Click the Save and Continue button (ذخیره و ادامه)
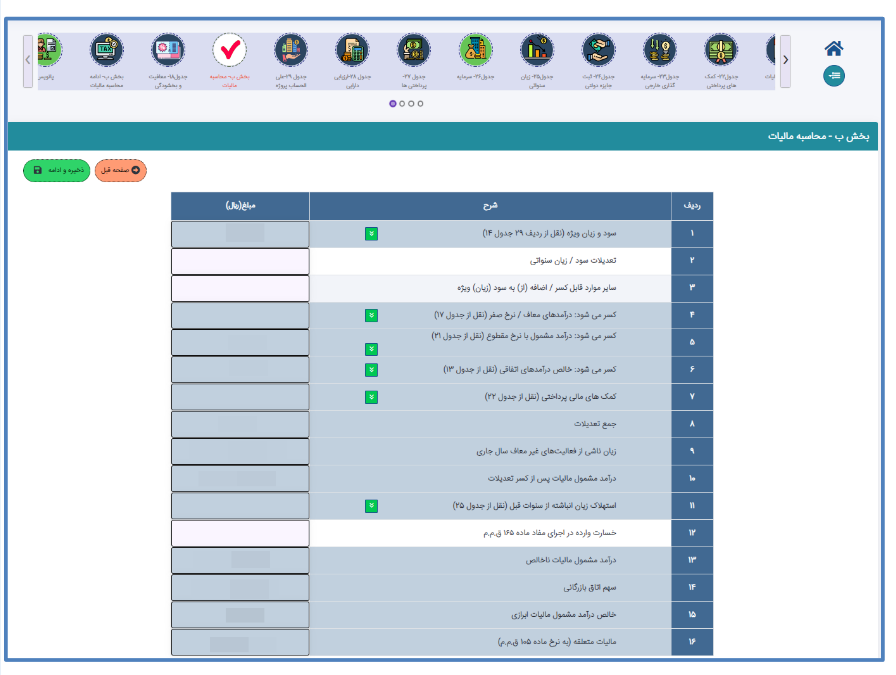The height and width of the screenshot is (675, 896). (x=56, y=170)
